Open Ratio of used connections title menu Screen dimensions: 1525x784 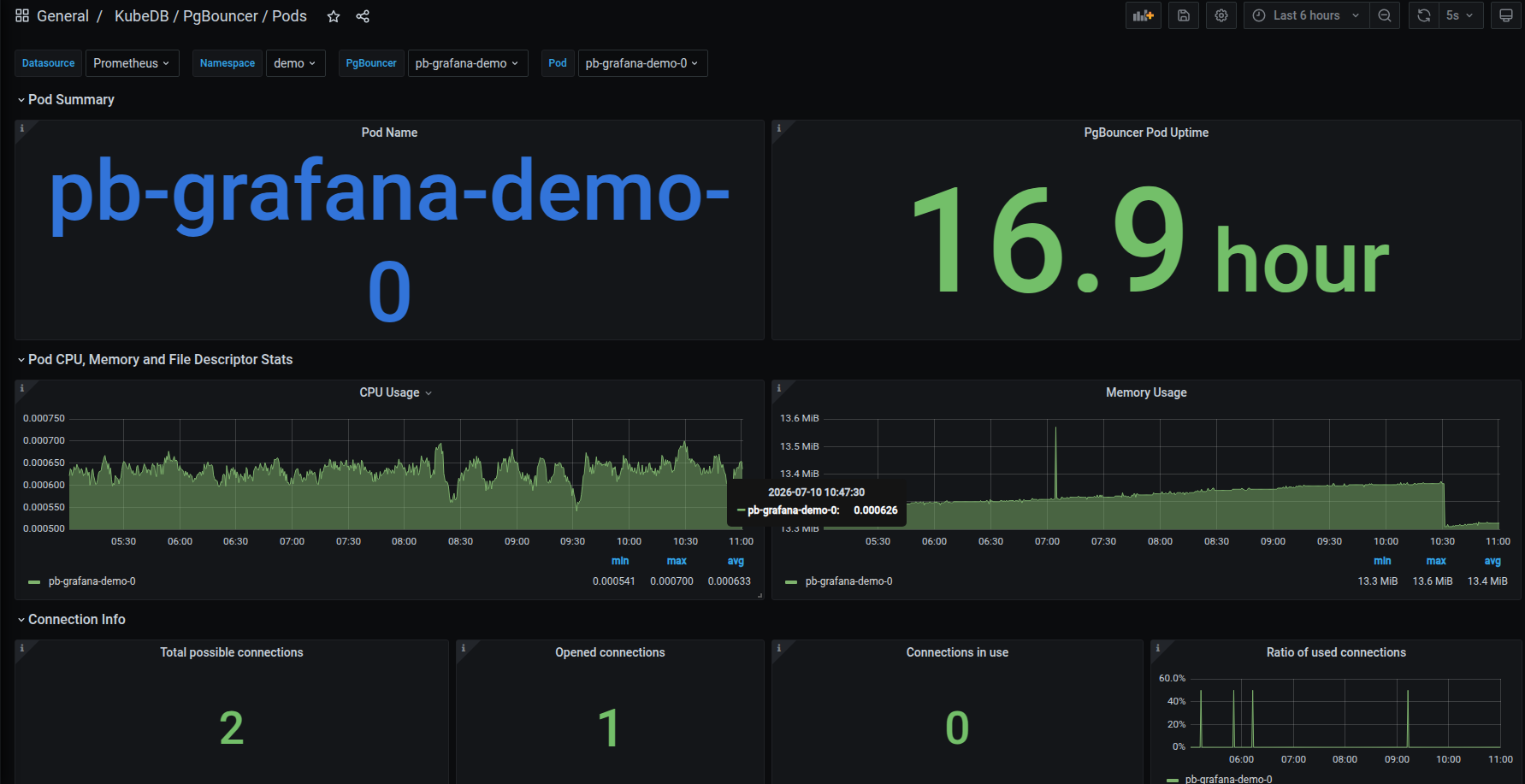[1336, 652]
